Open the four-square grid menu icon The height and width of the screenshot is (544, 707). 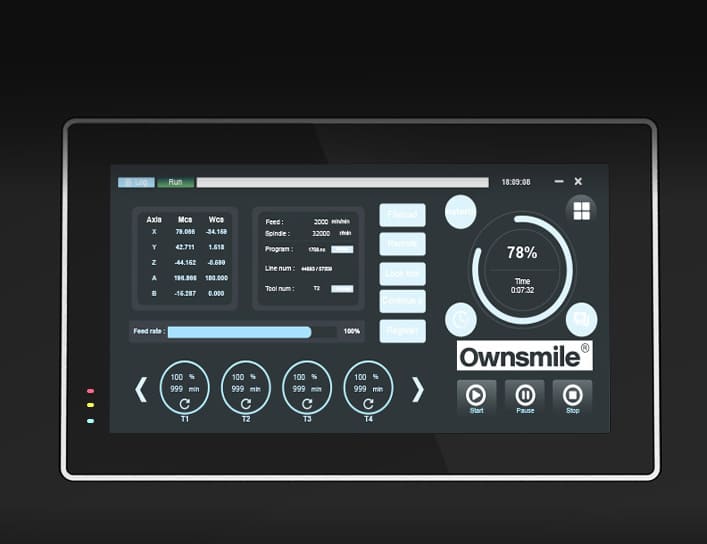pyautogui.click(x=581, y=211)
